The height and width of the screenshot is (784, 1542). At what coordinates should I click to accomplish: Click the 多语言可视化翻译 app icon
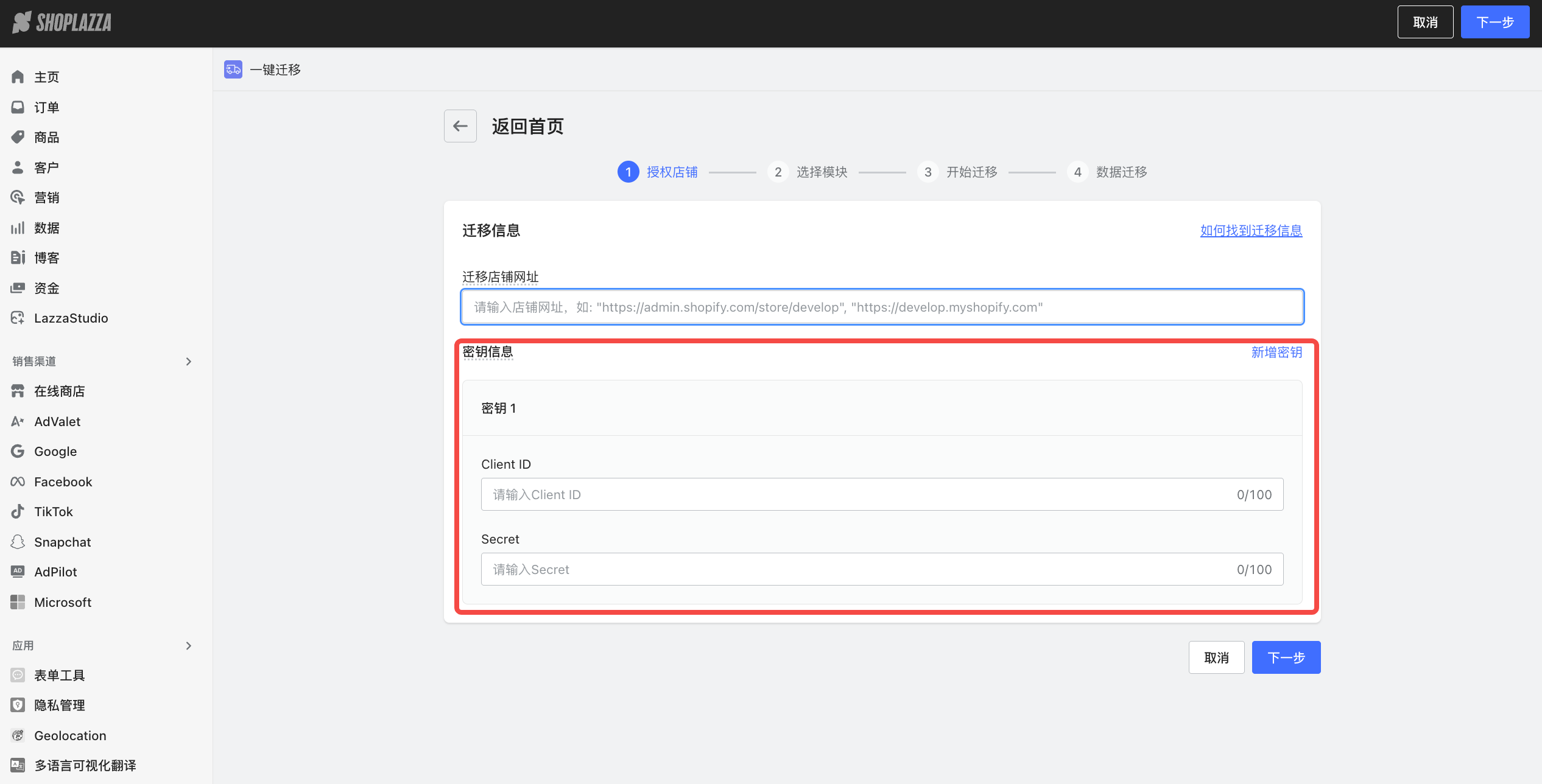[18, 765]
